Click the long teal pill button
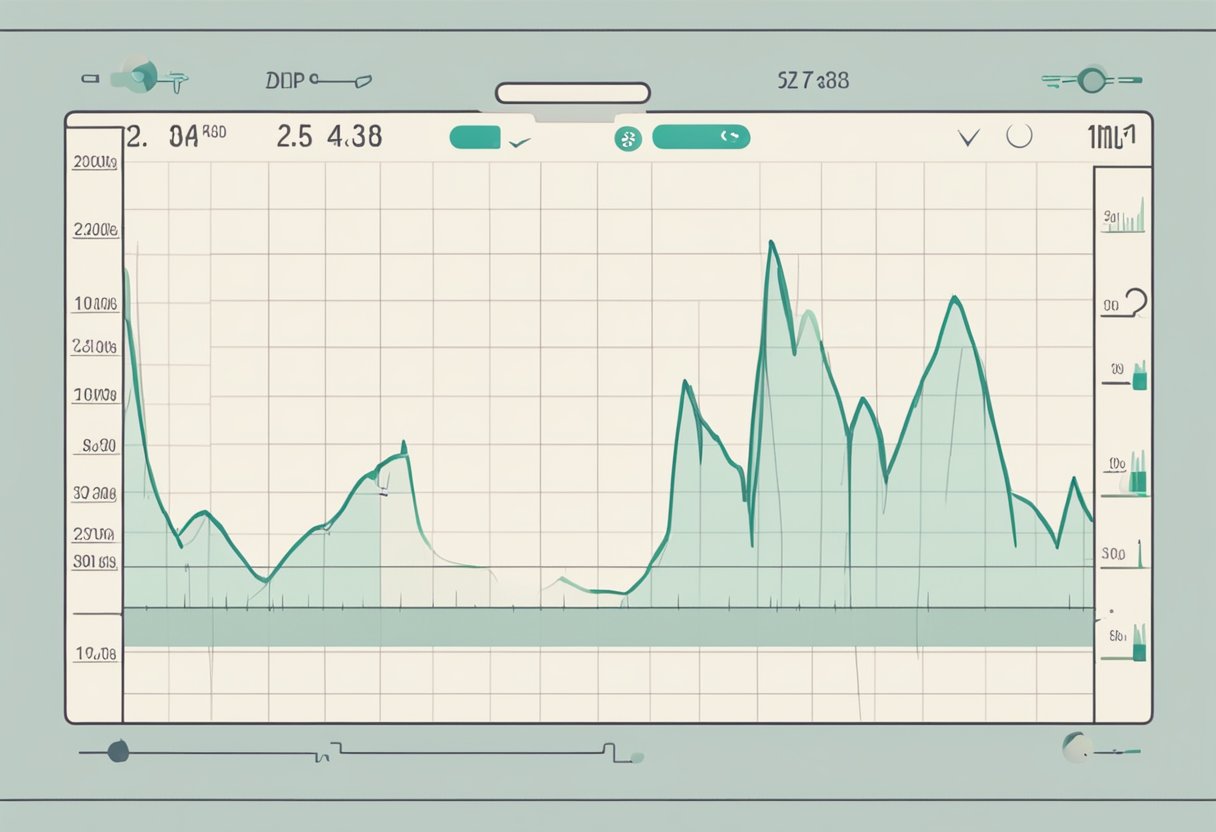The image size is (1216, 832). click(x=701, y=137)
